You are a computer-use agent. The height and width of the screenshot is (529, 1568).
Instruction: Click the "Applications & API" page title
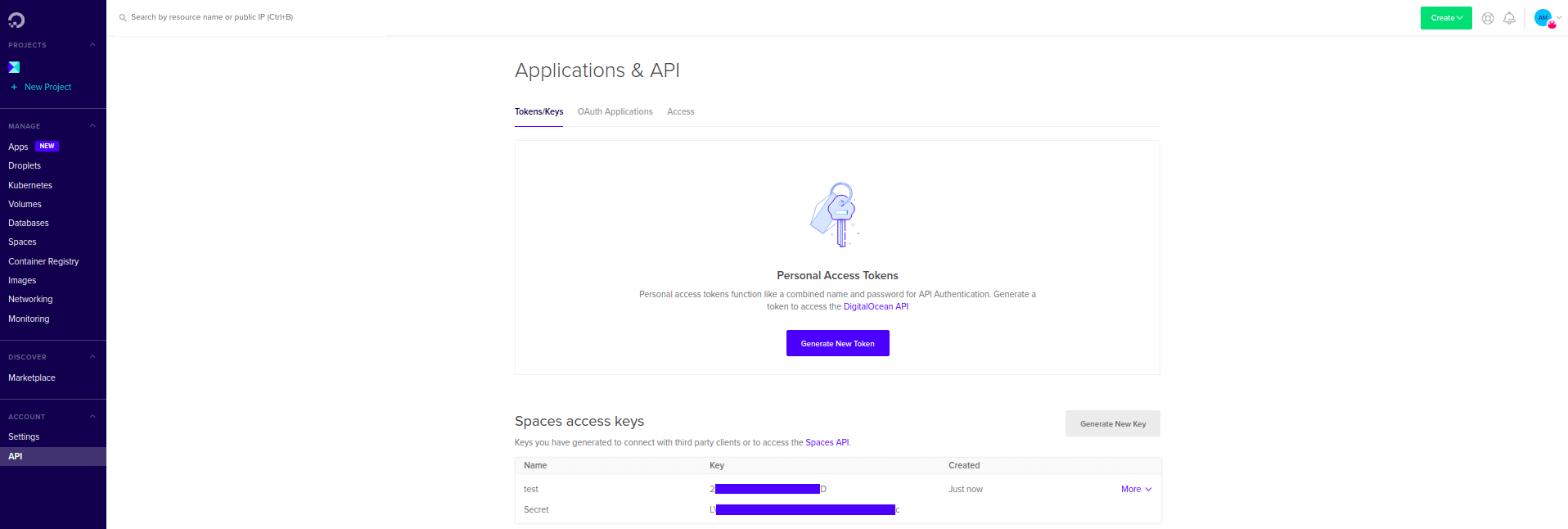tap(597, 70)
